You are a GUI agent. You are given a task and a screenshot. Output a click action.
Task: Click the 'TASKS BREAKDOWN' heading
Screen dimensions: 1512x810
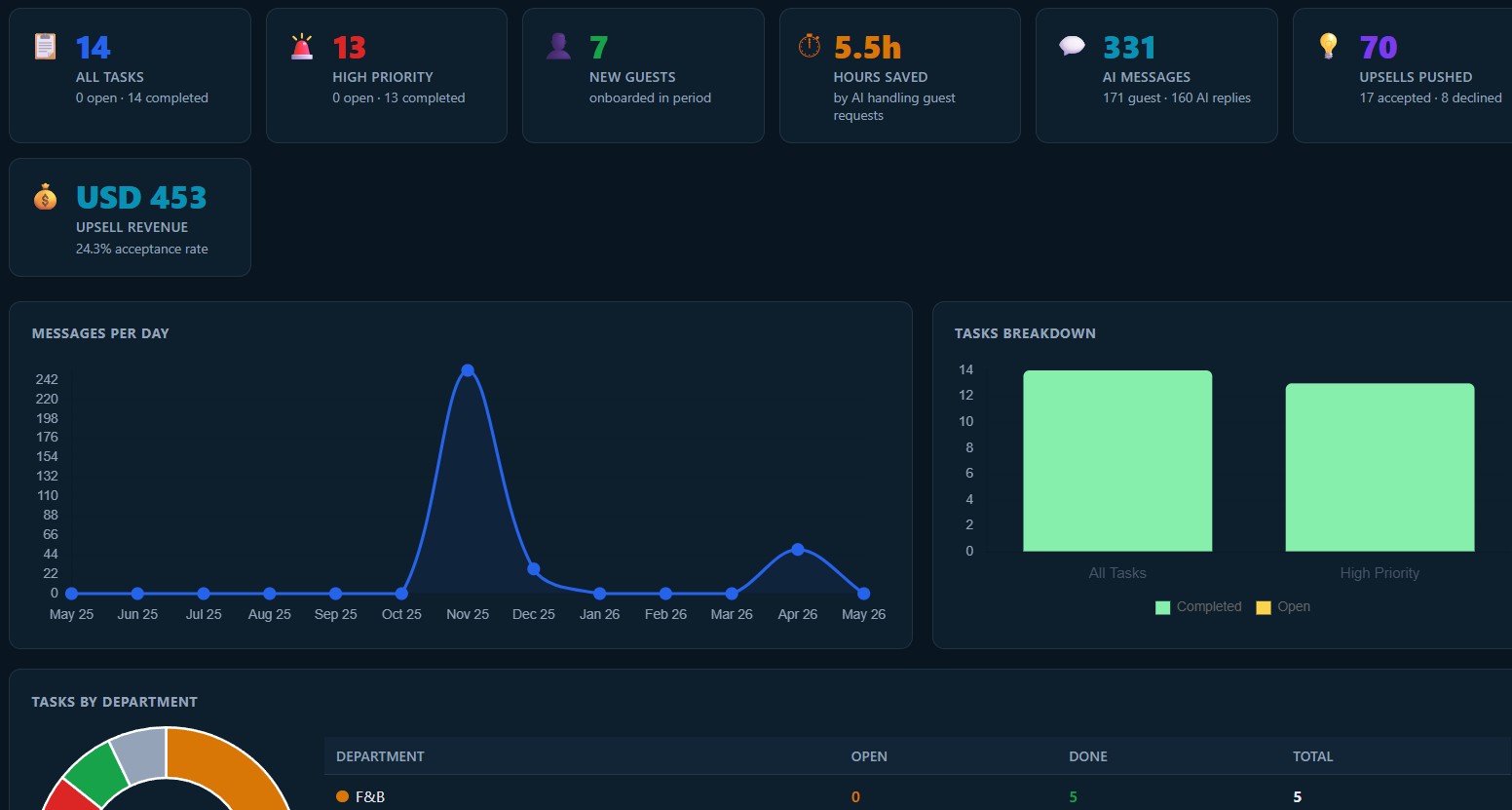(x=1025, y=333)
